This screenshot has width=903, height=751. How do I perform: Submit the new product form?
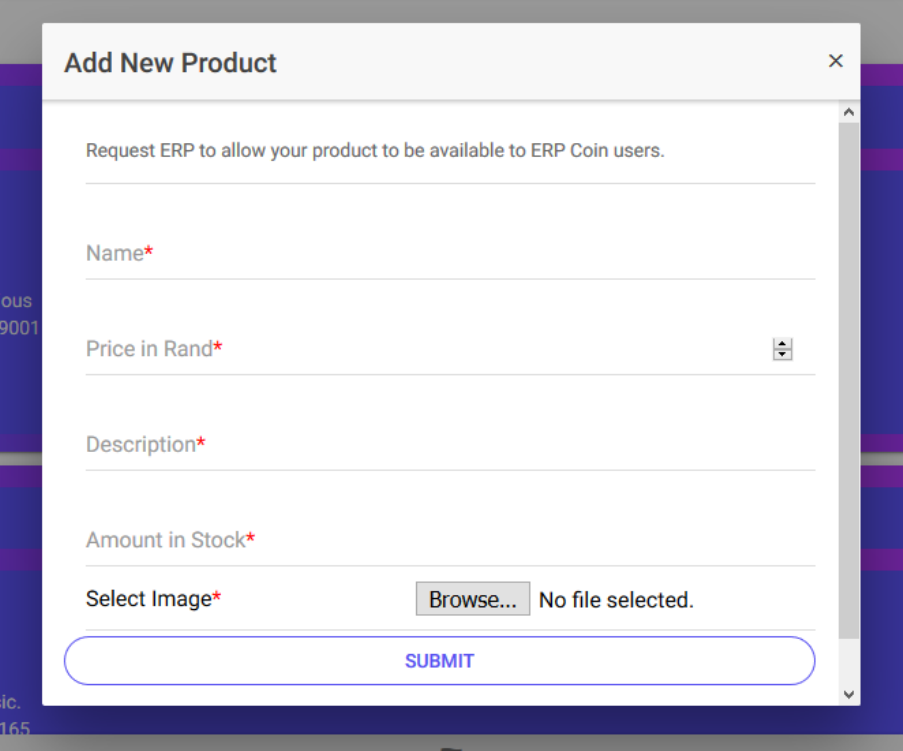click(440, 661)
